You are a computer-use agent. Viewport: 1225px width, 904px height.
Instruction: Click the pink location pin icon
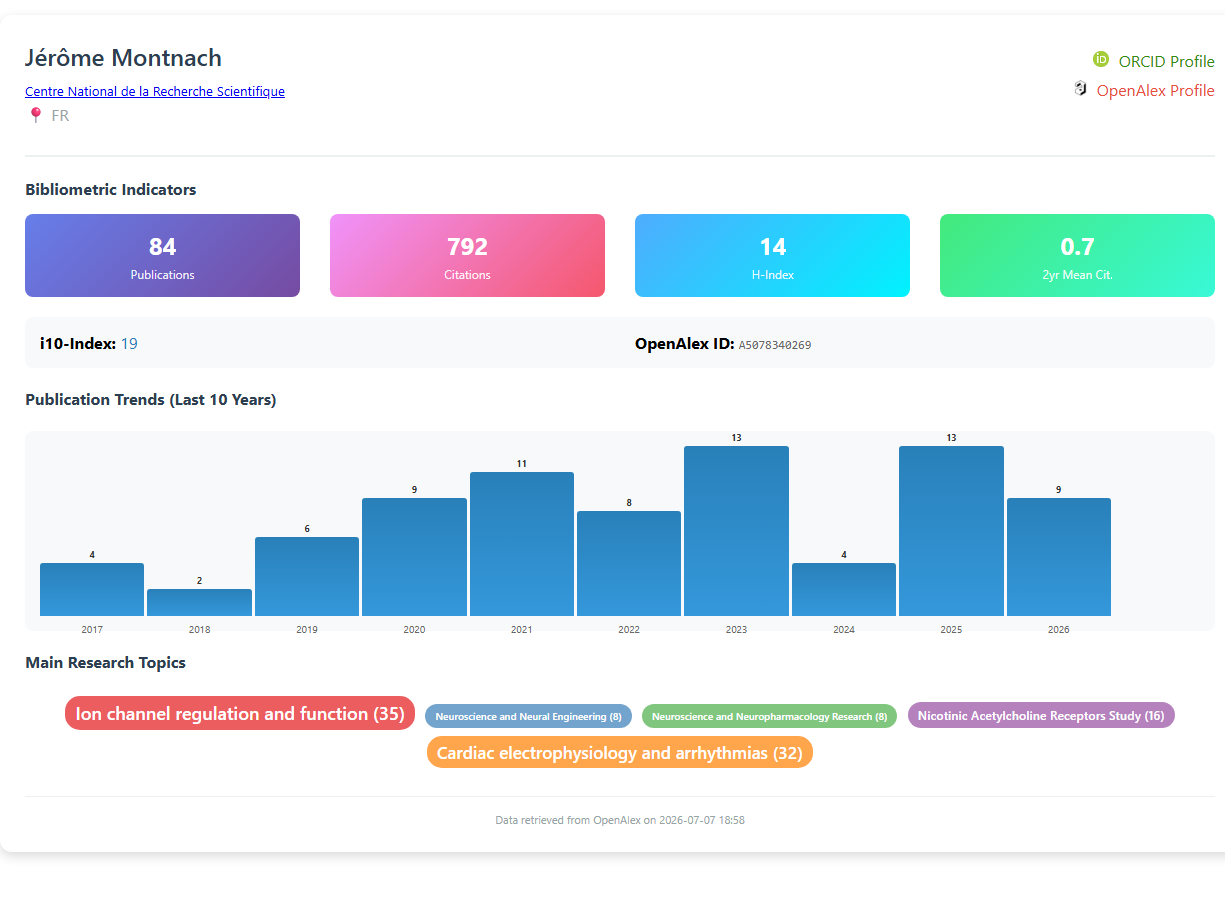pyautogui.click(x=36, y=115)
